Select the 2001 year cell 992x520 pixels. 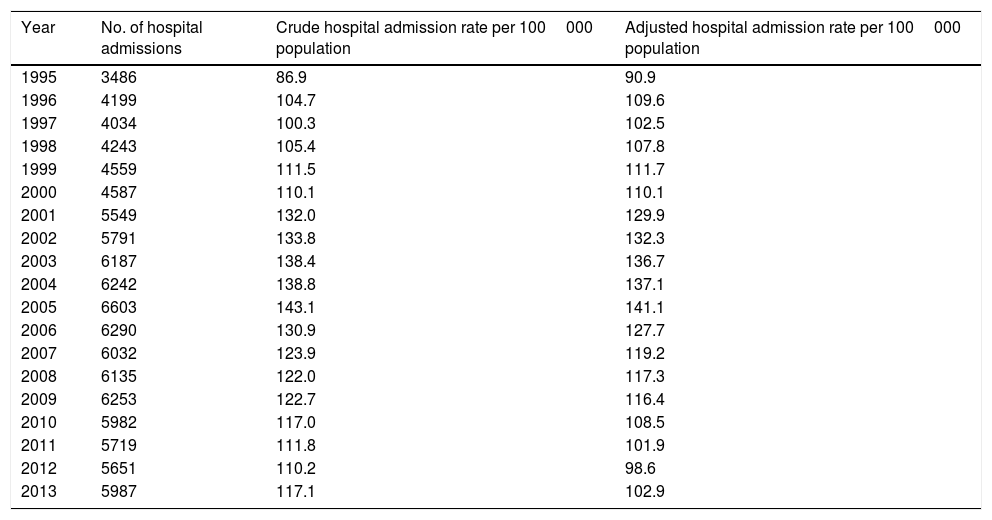pos(38,216)
